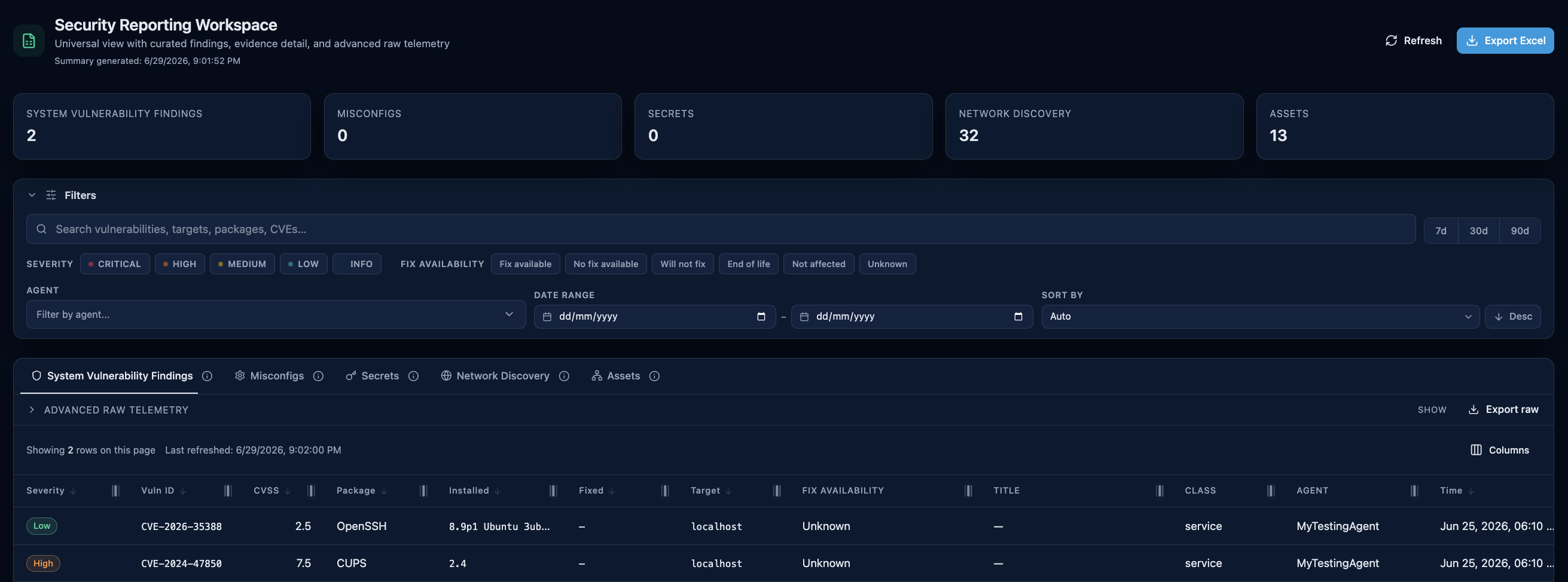Switch to System Vulnerability Findings tab

pos(112,376)
